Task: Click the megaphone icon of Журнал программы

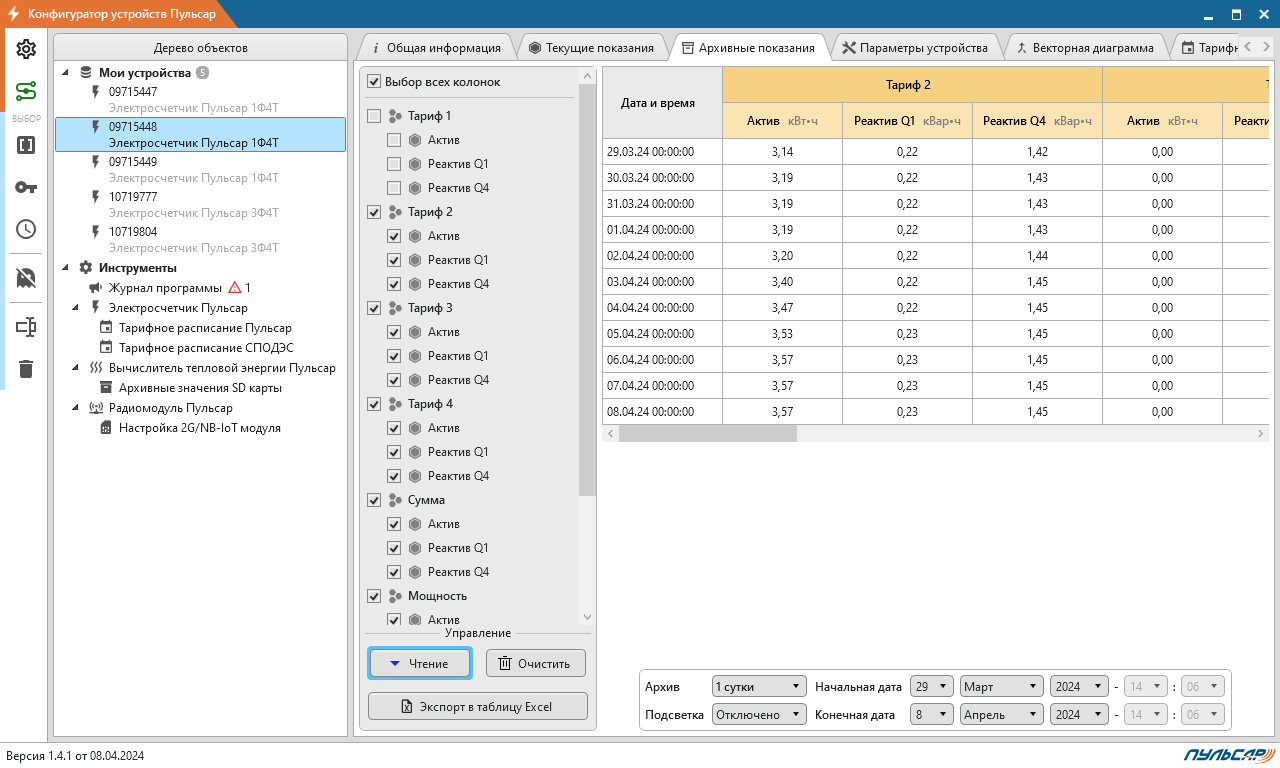Action: [96, 288]
